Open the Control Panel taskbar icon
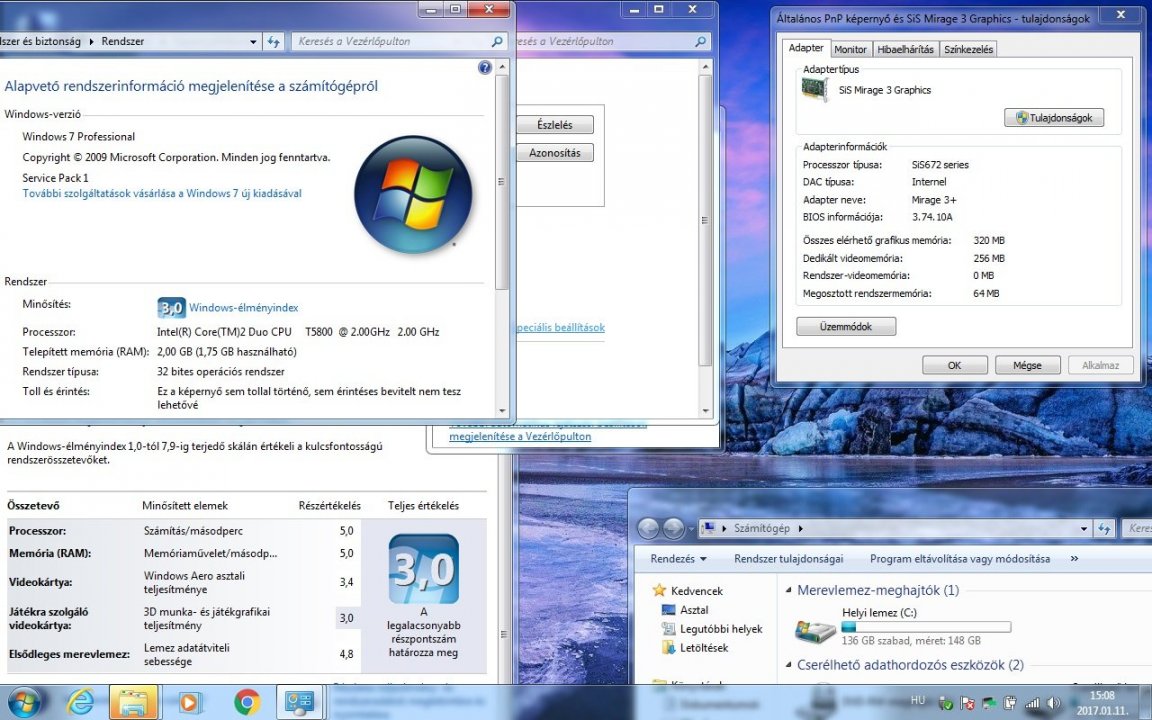Screen dimensions: 1152x720 coord(300,702)
